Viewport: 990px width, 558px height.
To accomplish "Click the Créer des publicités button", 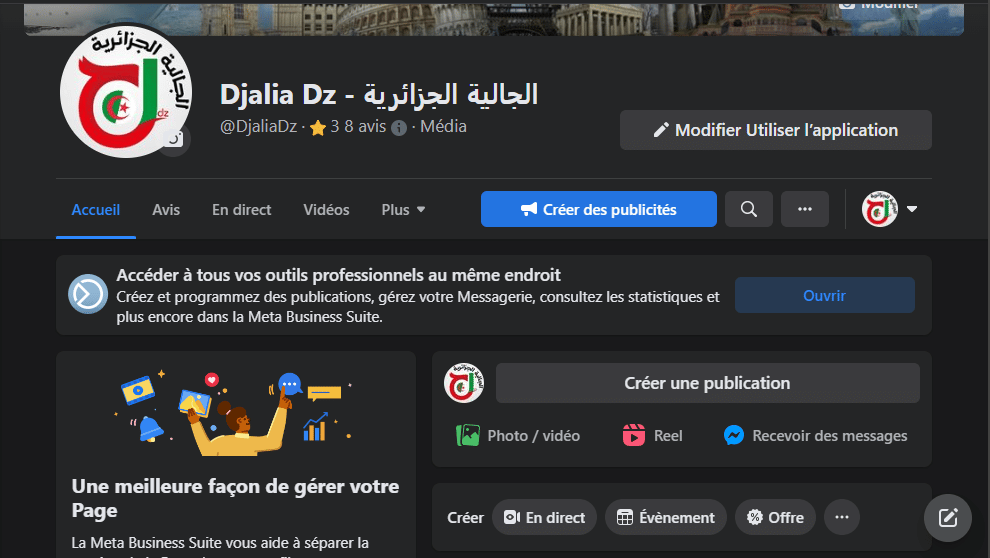I will pos(599,209).
